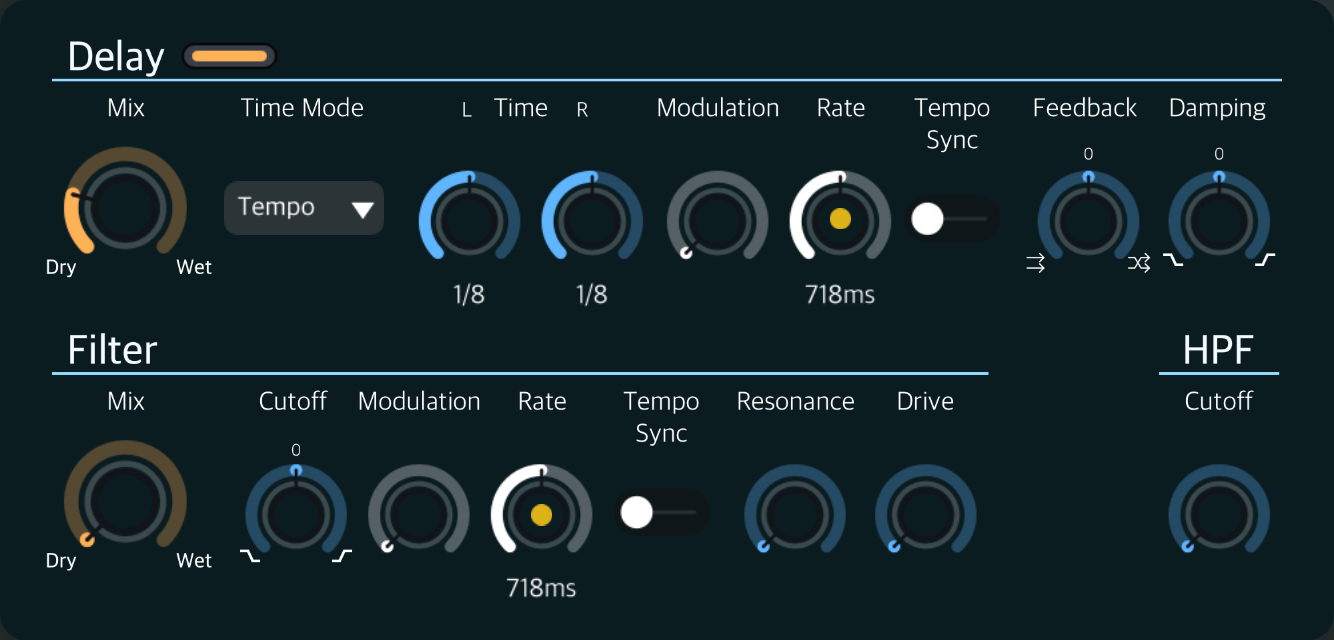Image resolution: width=1334 pixels, height=640 pixels.
Task: Click the right channel Time knob
Action: tap(592, 220)
